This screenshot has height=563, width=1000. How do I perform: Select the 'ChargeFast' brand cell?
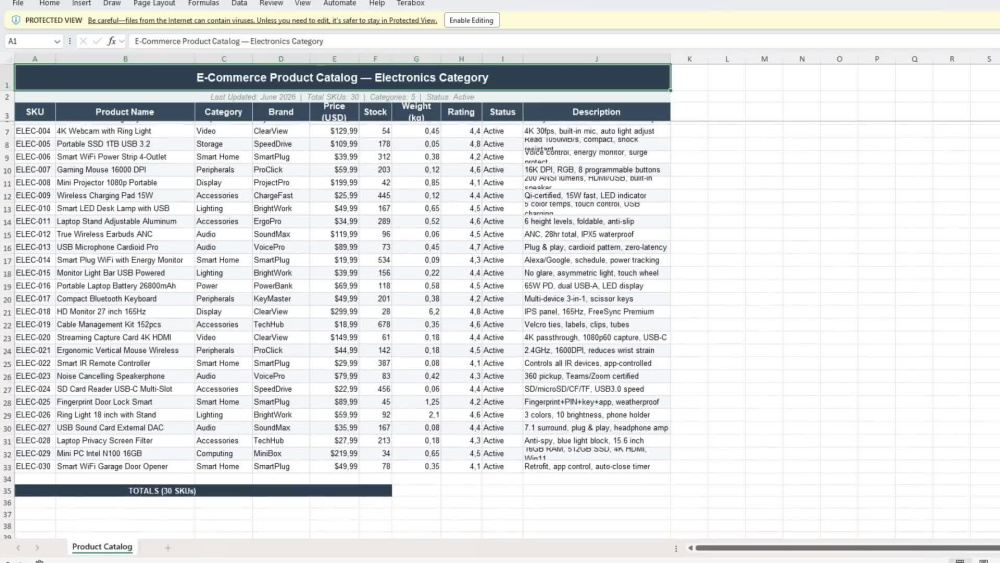click(281, 196)
